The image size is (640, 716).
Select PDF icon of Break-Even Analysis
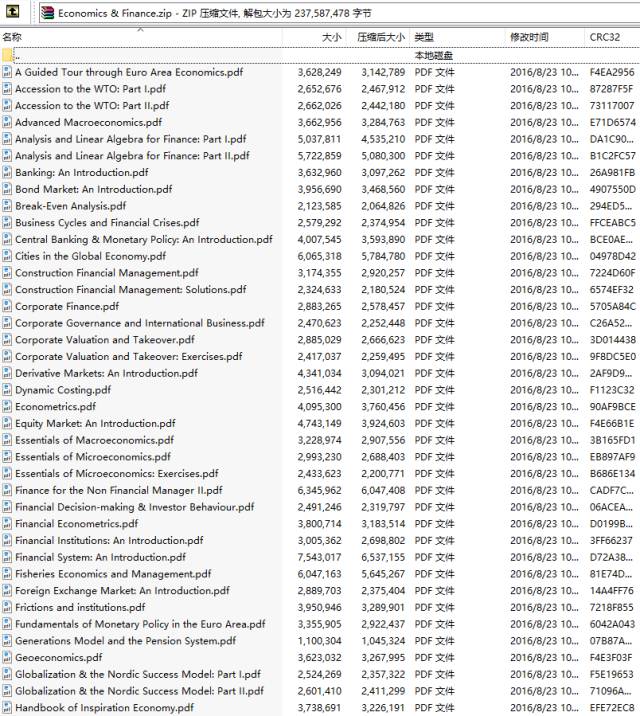[x=7, y=206]
